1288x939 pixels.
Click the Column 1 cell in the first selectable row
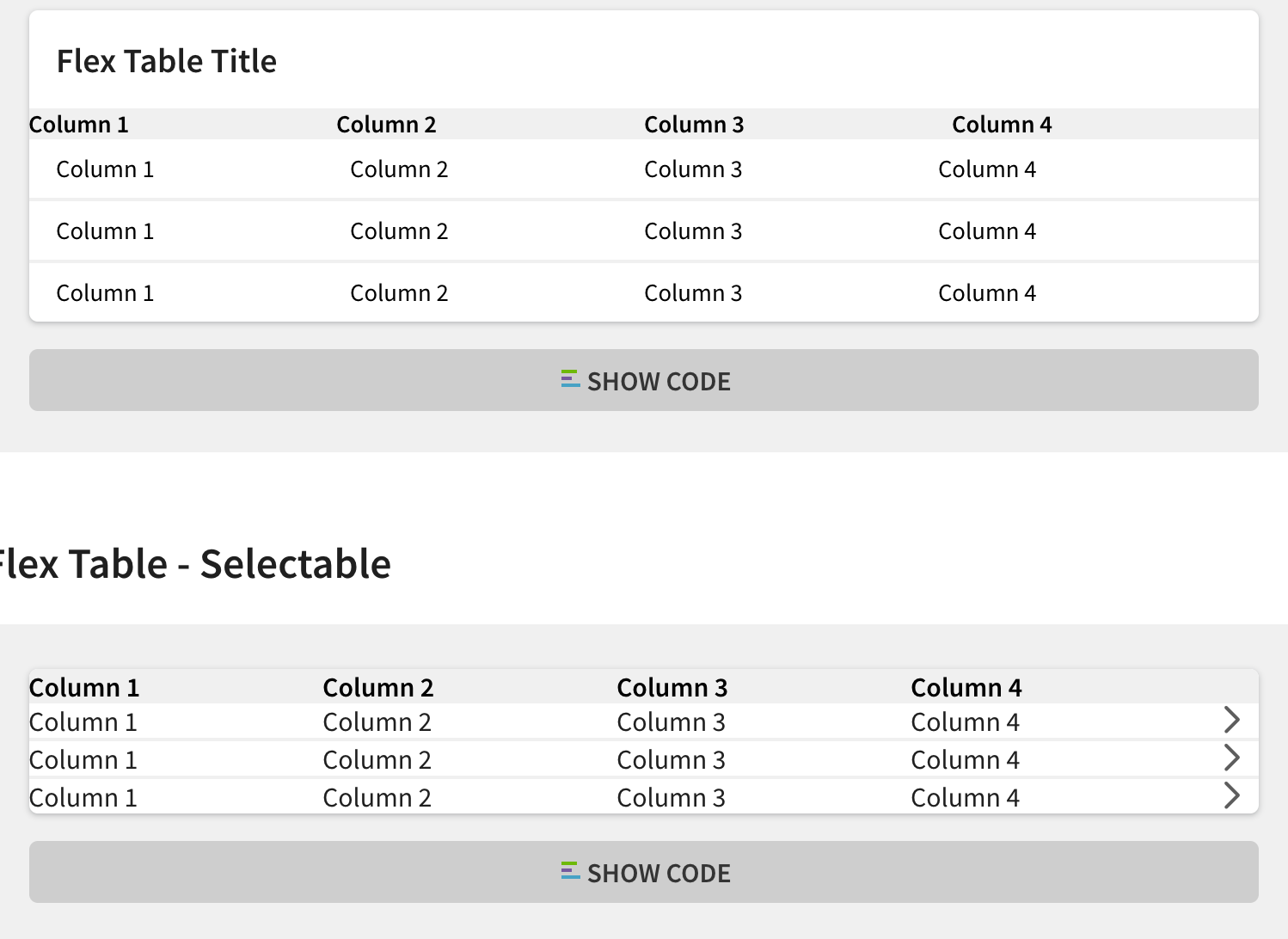coord(83,721)
